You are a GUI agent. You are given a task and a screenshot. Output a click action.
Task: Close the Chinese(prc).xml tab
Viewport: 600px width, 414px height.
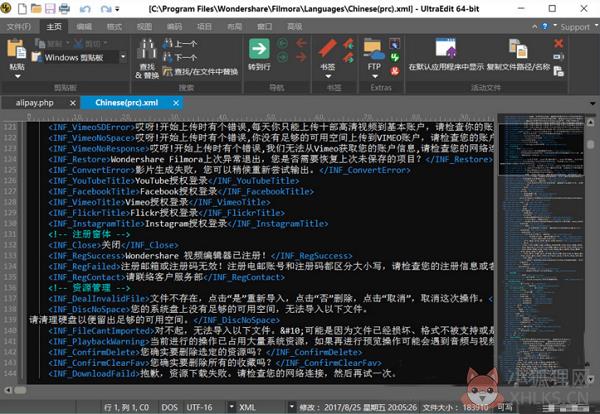pos(176,103)
